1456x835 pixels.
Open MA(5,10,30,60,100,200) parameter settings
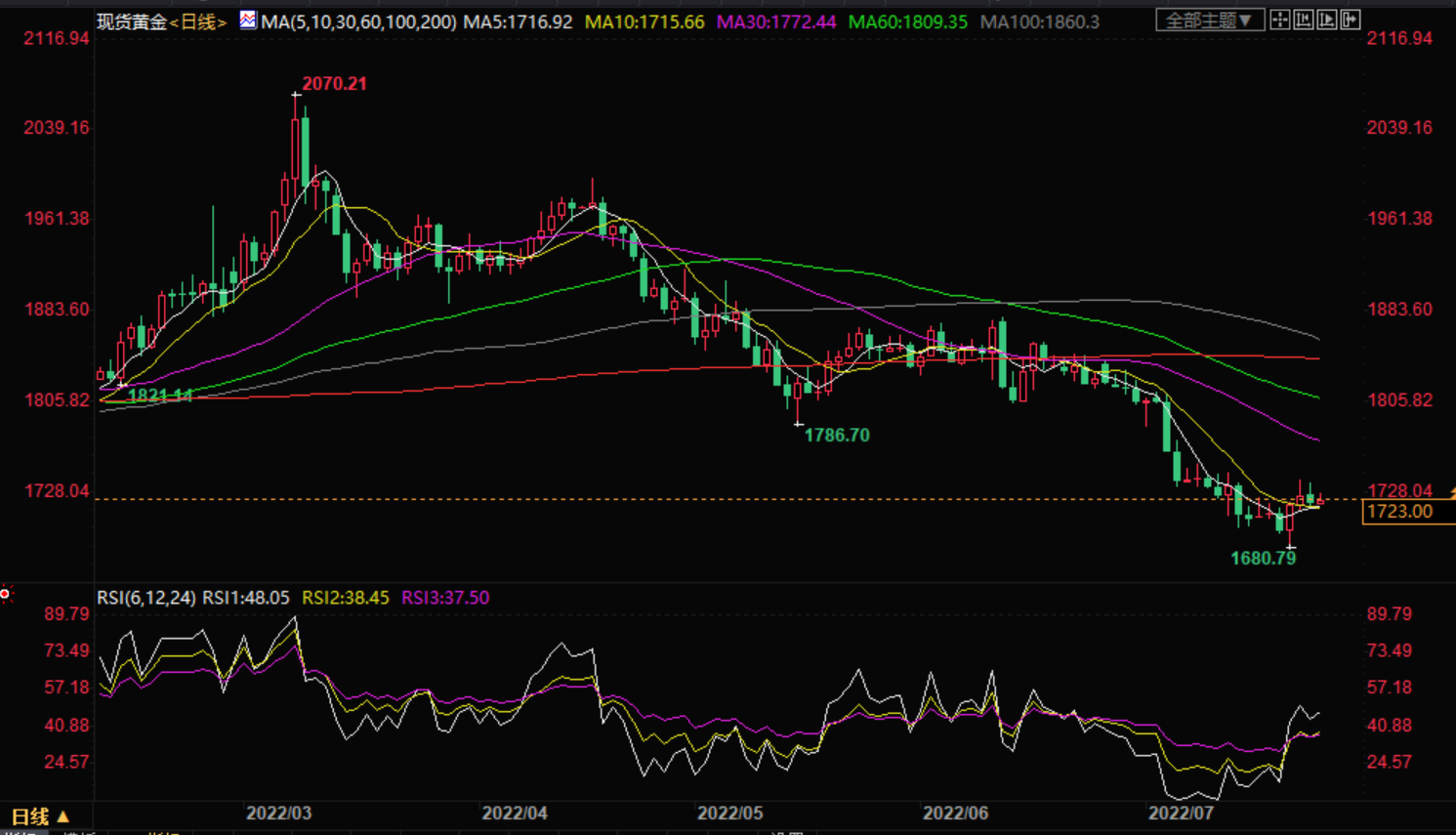tap(358, 21)
